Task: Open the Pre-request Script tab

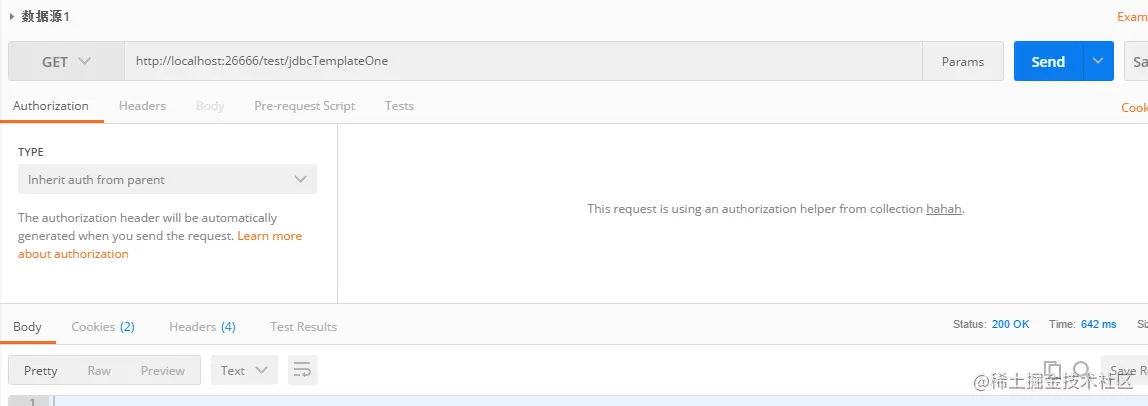Action: coord(304,106)
